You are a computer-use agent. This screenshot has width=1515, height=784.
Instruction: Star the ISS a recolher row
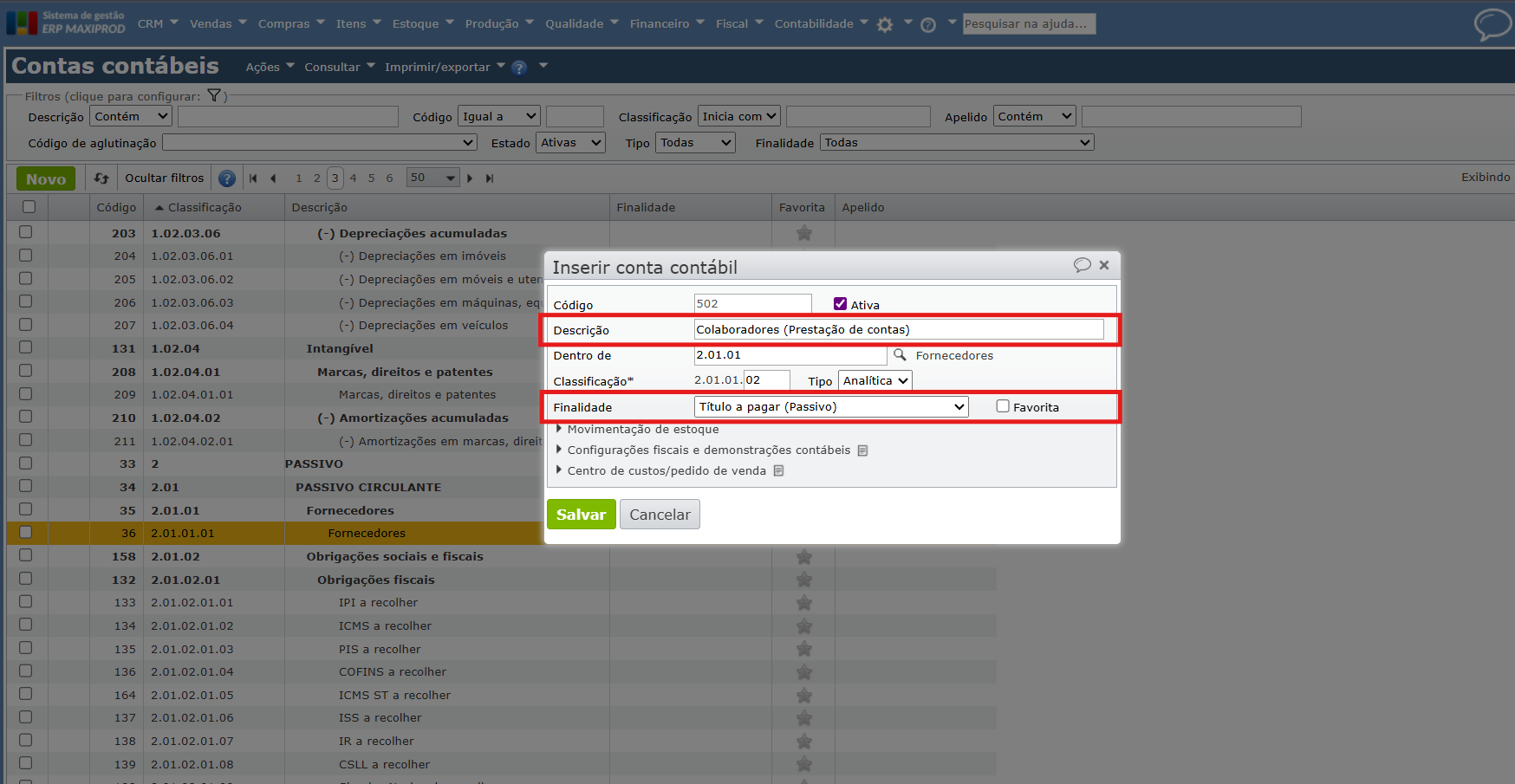click(x=804, y=718)
